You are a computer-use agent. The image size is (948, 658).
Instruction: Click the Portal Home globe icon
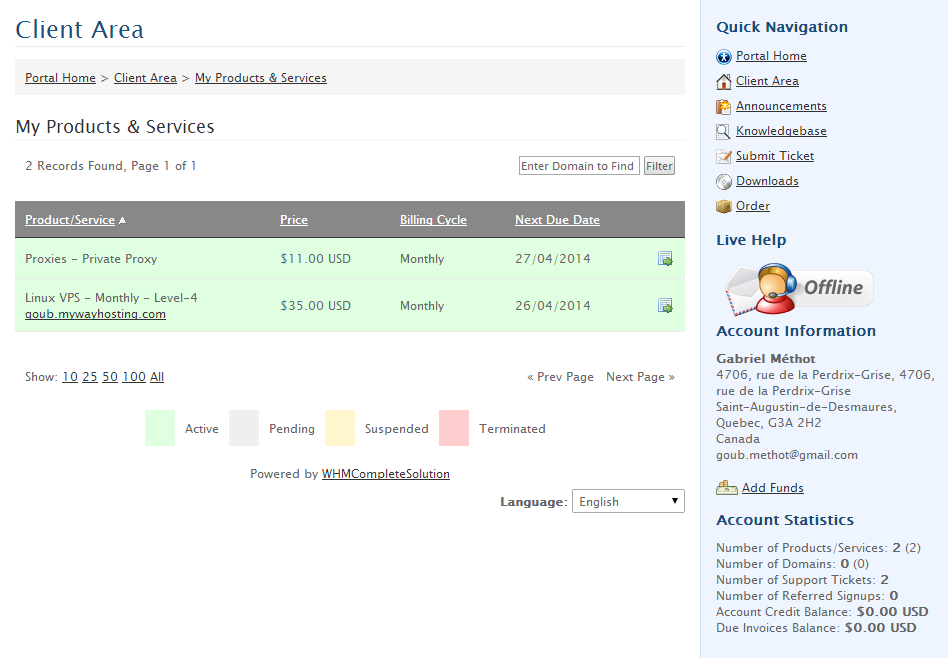point(724,57)
